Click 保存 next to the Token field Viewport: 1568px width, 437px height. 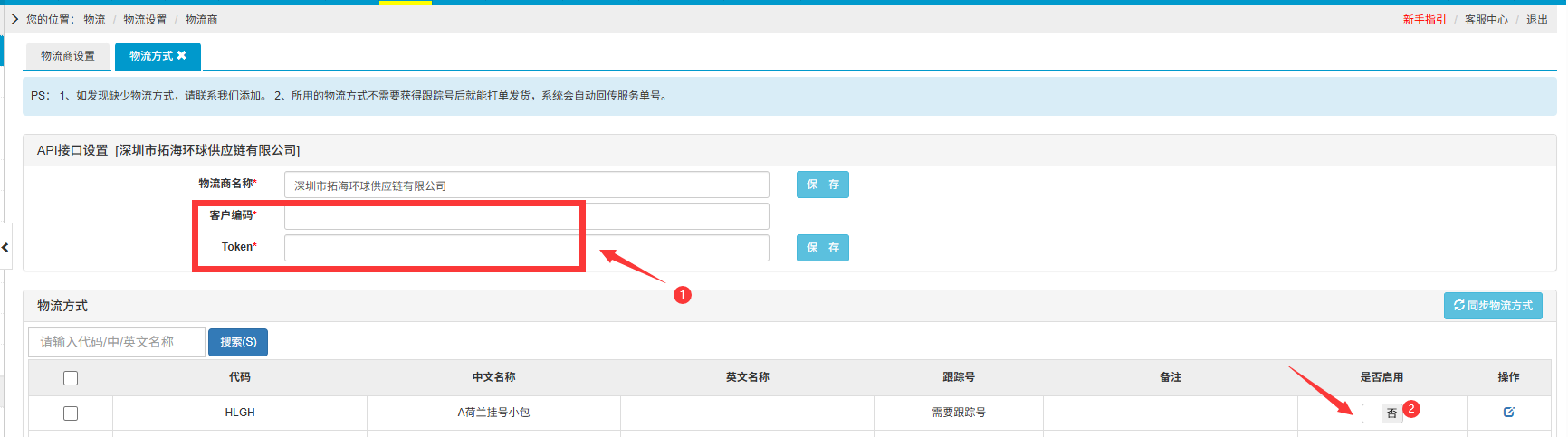822,248
